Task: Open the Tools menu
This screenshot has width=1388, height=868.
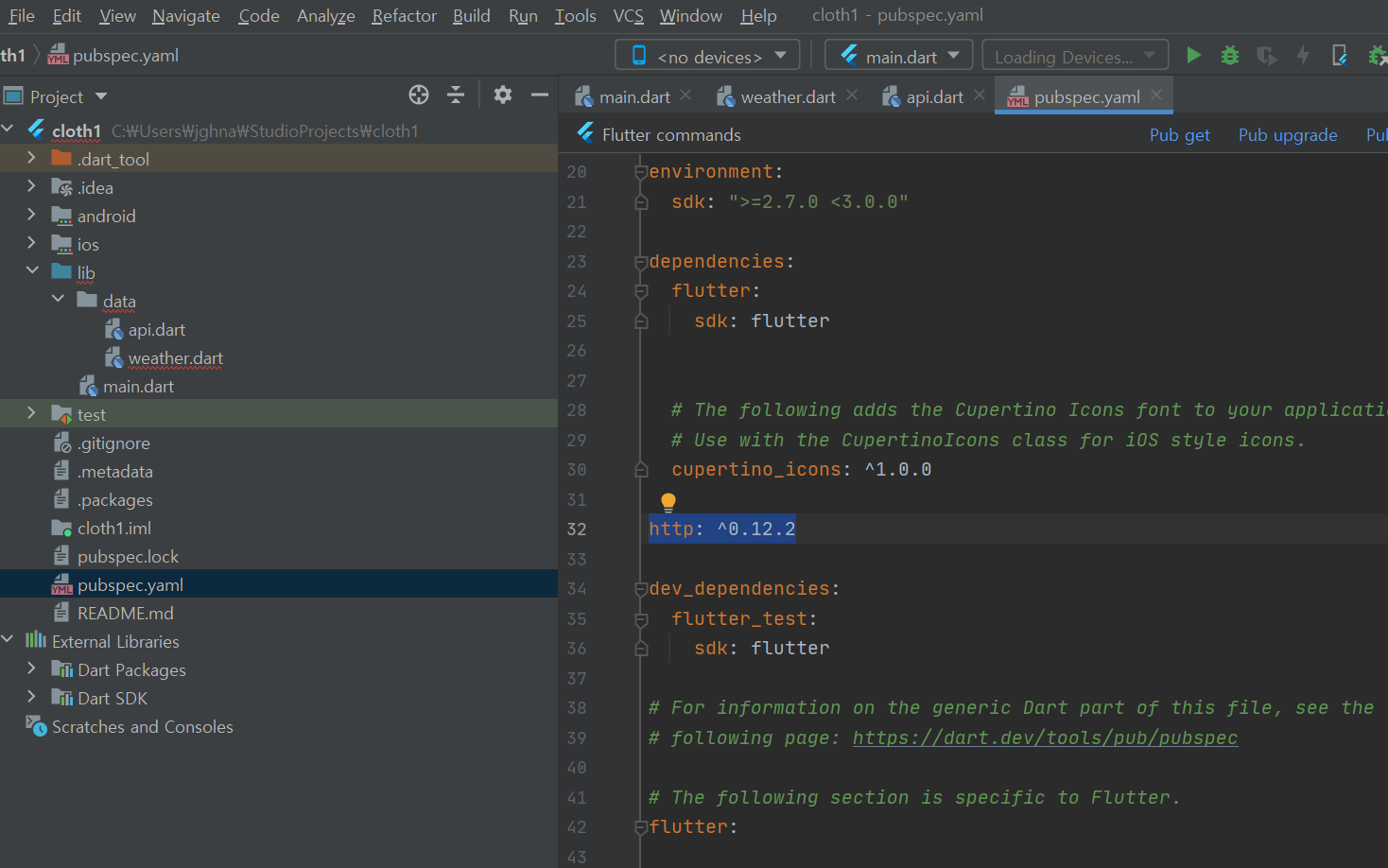Action: click(x=575, y=16)
